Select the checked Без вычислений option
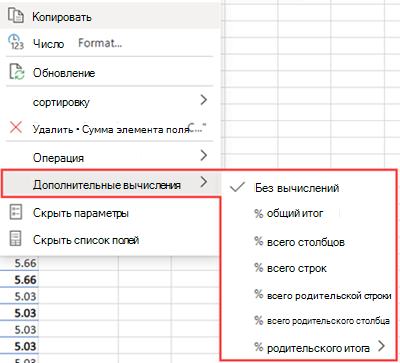 tap(309, 187)
